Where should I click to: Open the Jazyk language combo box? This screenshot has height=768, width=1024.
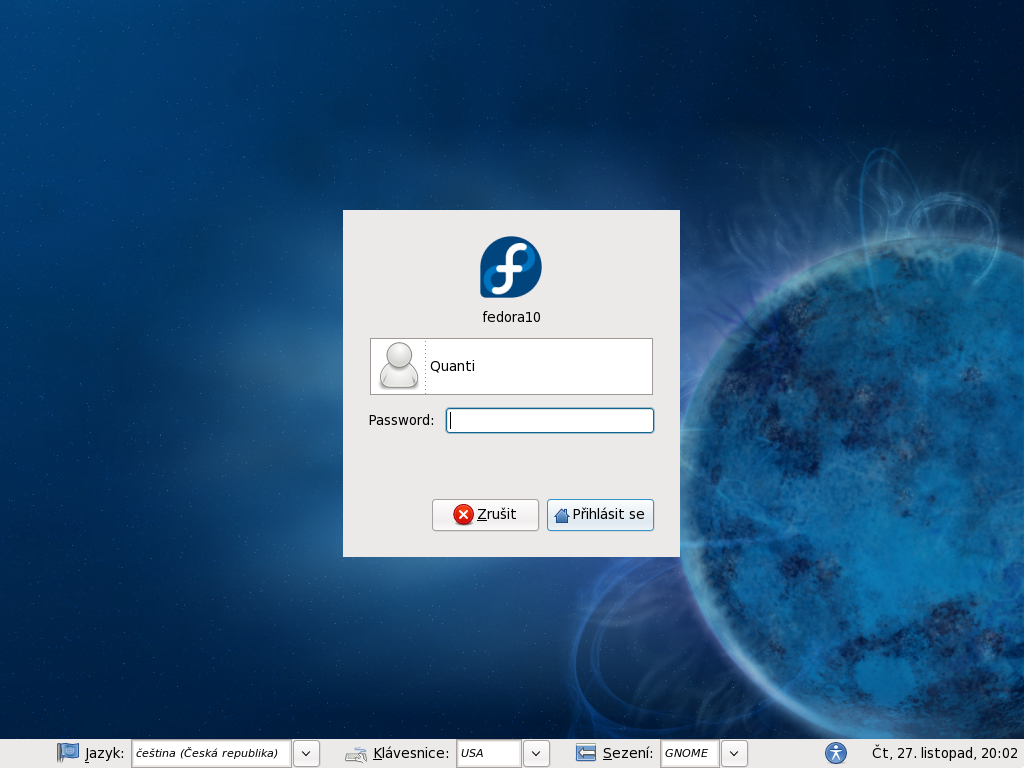pyautogui.click(x=211, y=754)
